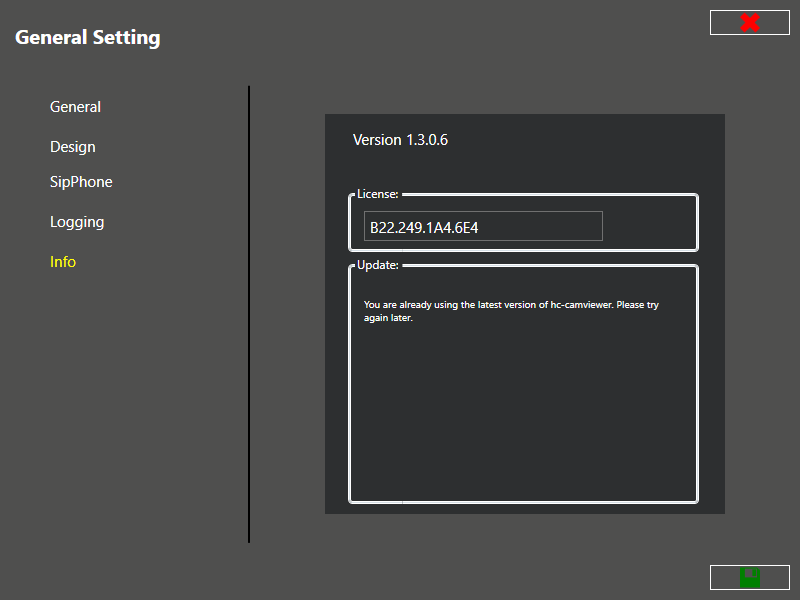Click the Version 1.3.0.6 label
800x600 pixels.
click(400, 140)
